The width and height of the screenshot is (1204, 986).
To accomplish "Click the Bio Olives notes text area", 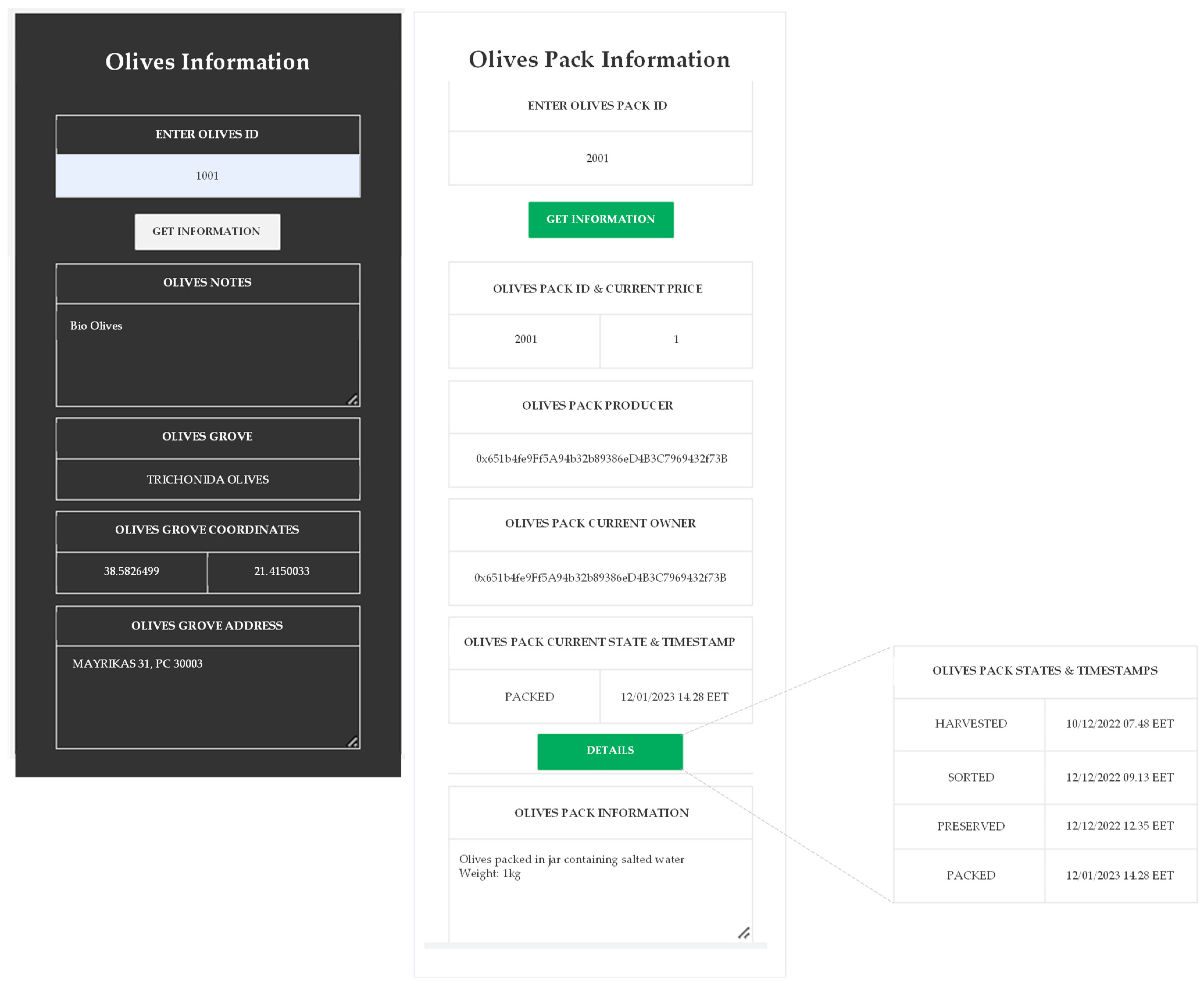I will click(207, 355).
